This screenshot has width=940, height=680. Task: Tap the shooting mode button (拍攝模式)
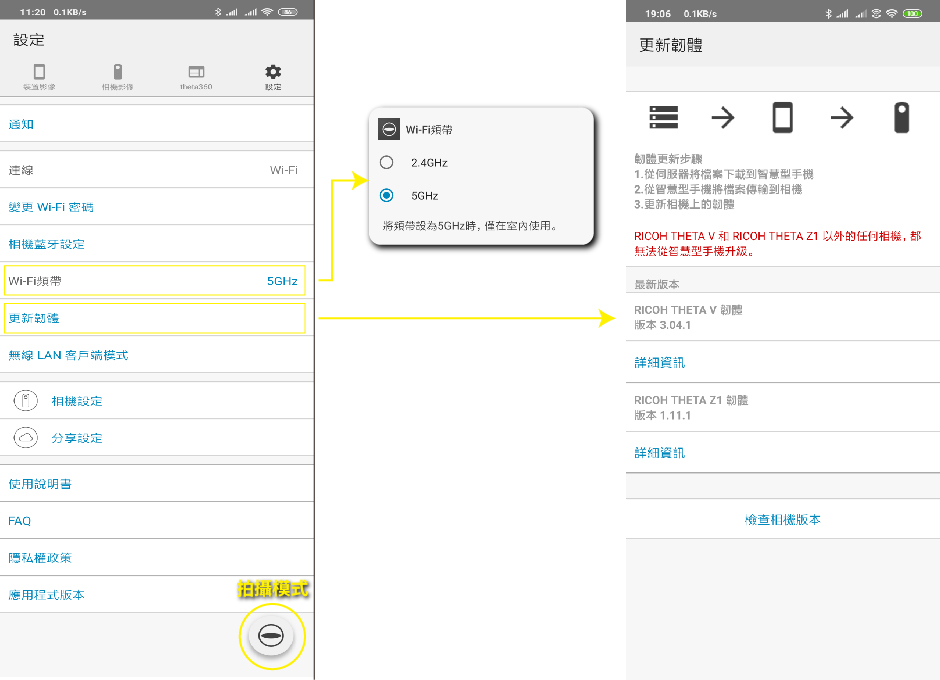click(272, 636)
